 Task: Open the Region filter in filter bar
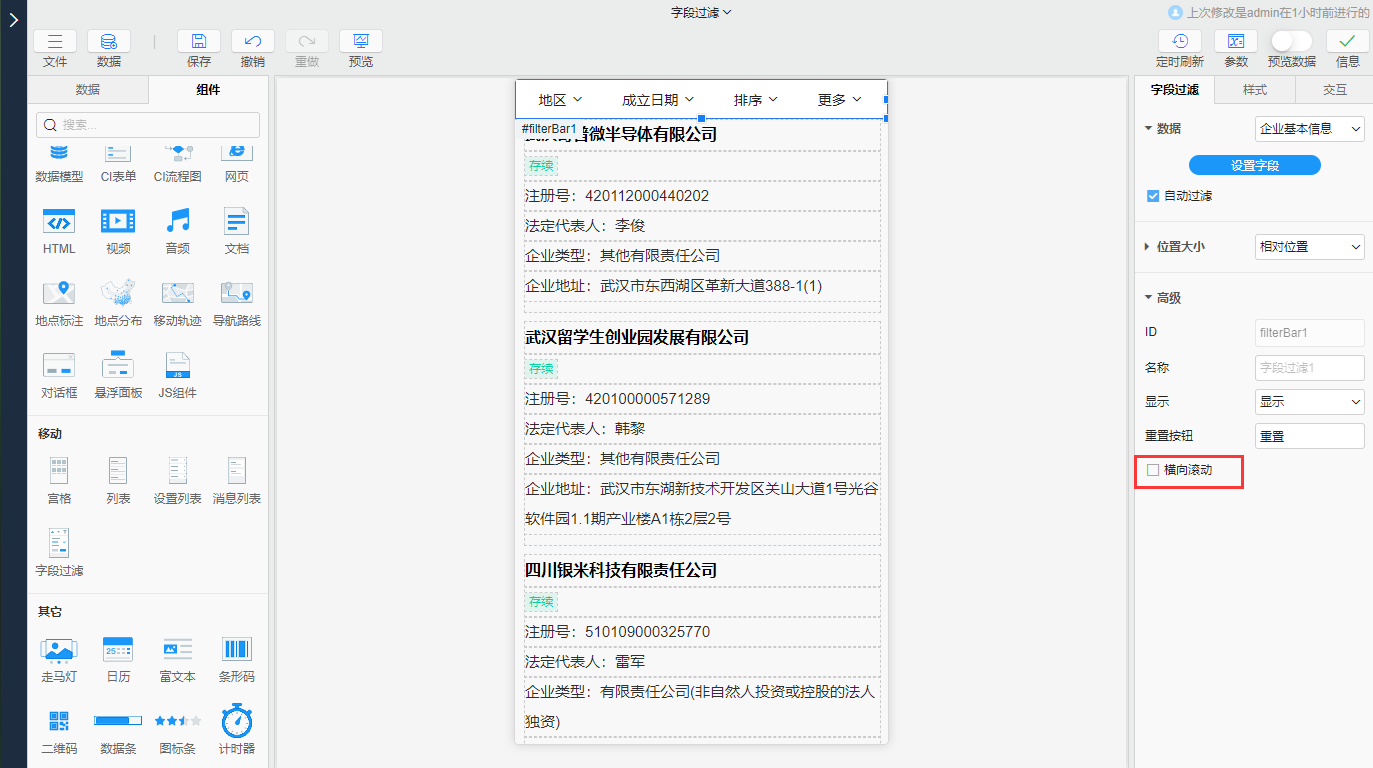(x=560, y=100)
